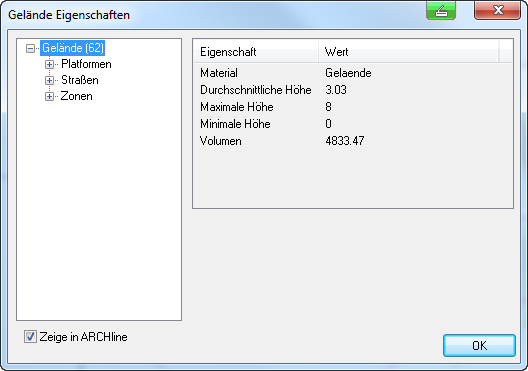
Task: Confirm with the OK button
Action: 479,345
